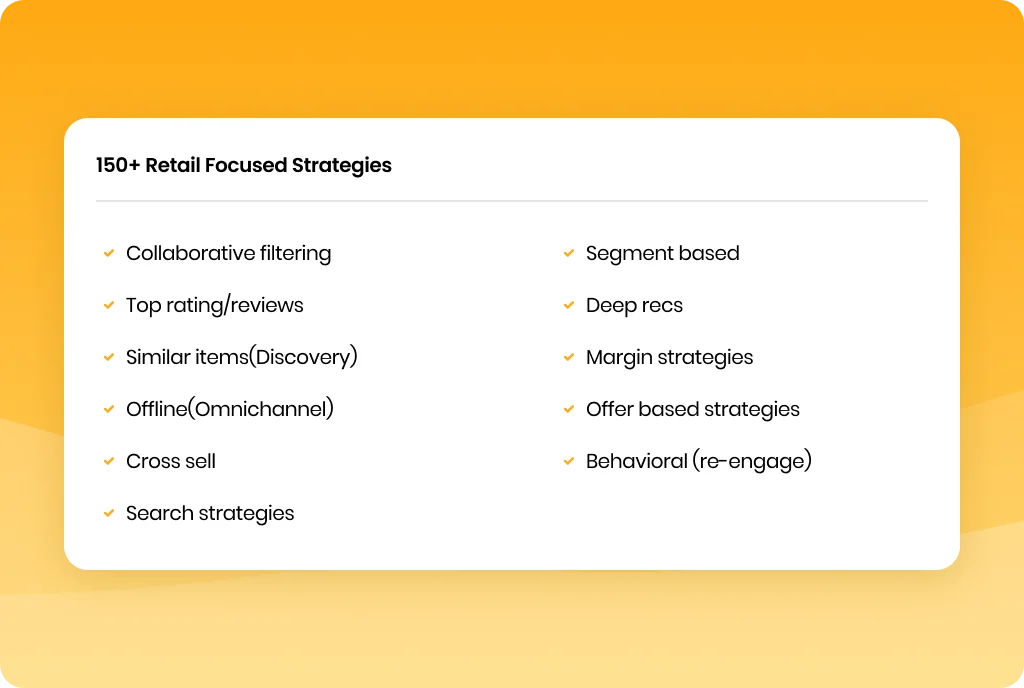Screen dimensions: 1024x688
Task: Click the 150+ Retail Focused Strategies heading
Action: point(244,165)
